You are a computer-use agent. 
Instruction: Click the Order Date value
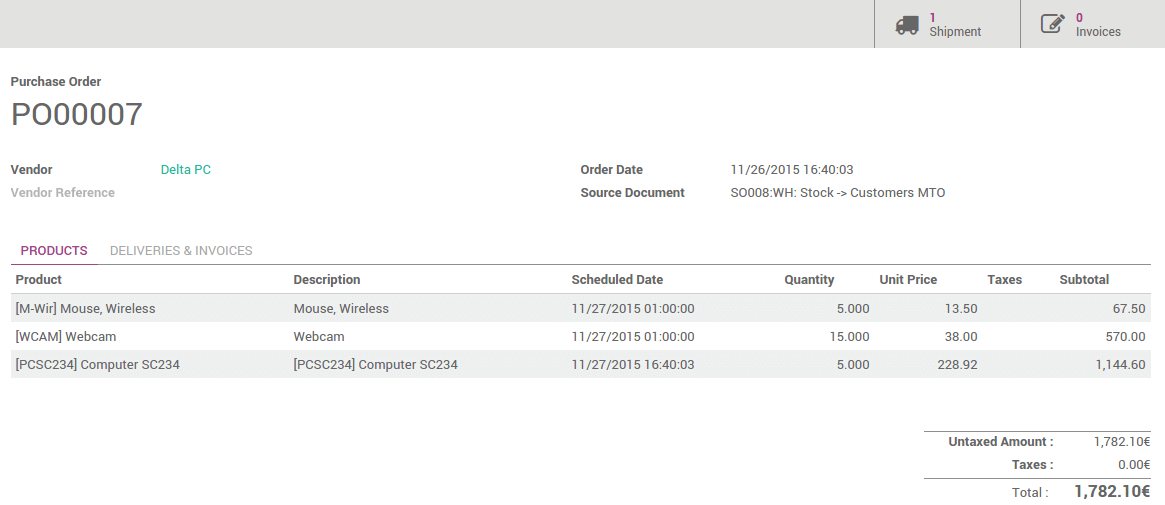[792, 170]
